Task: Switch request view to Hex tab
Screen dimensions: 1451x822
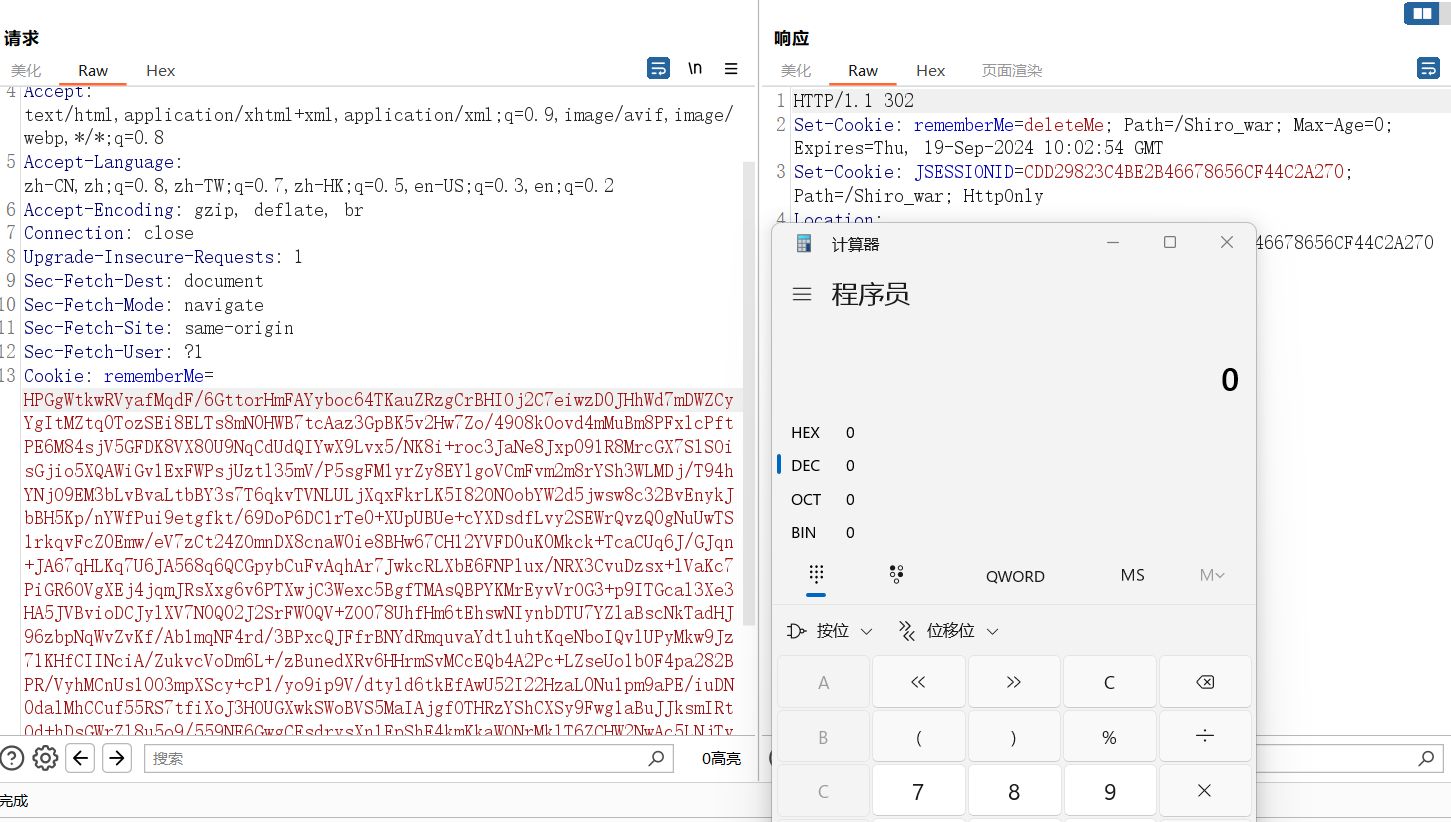Action: [x=160, y=70]
